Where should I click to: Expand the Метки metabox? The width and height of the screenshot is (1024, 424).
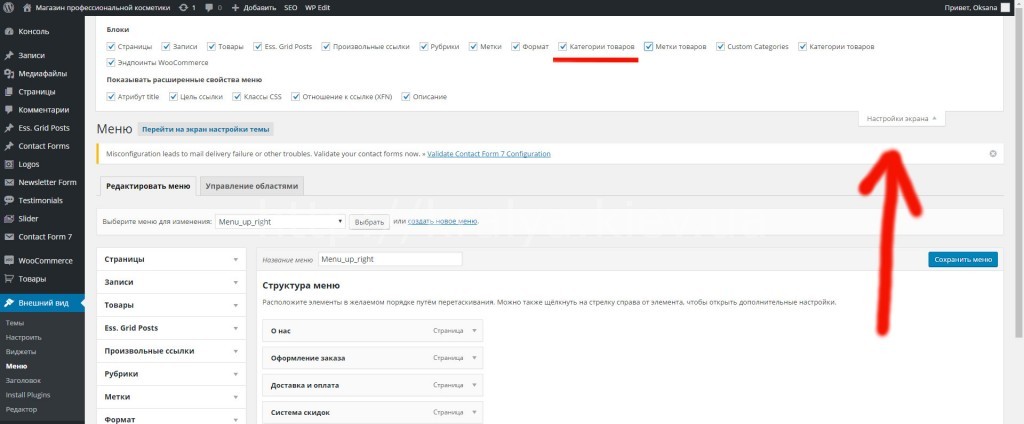coord(236,397)
